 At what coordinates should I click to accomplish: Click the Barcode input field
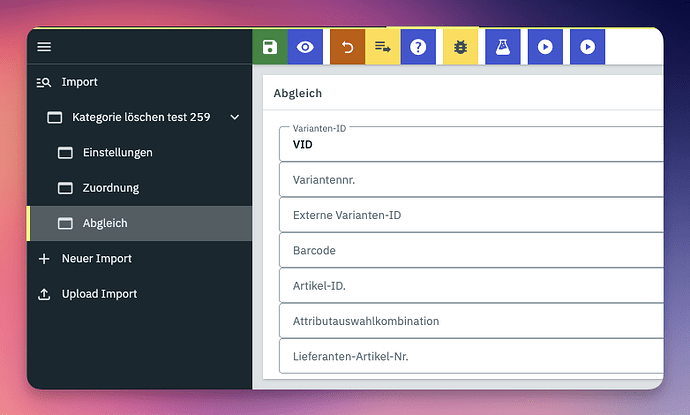point(470,251)
